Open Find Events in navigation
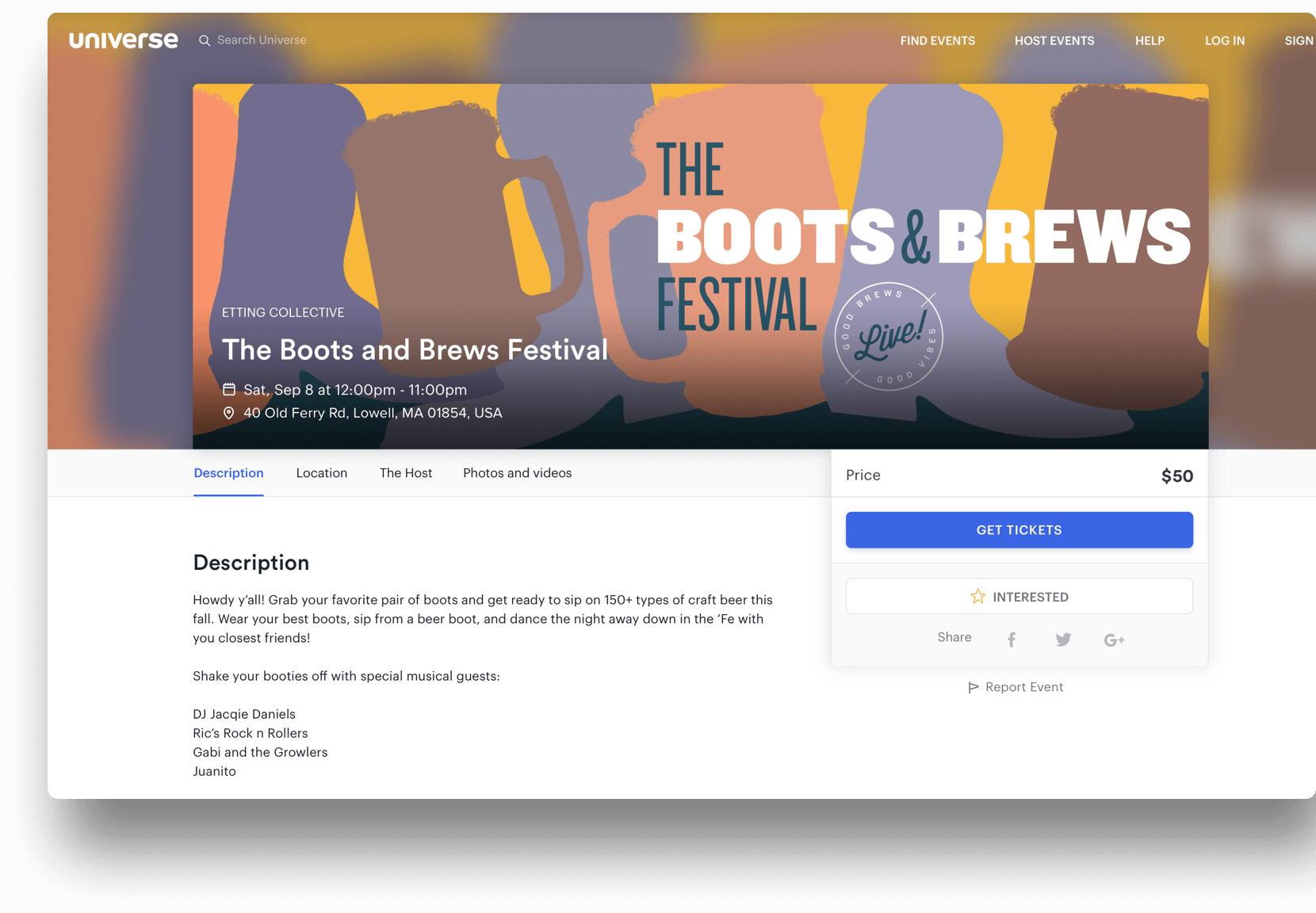1316x913 pixels. pos(937,40)
